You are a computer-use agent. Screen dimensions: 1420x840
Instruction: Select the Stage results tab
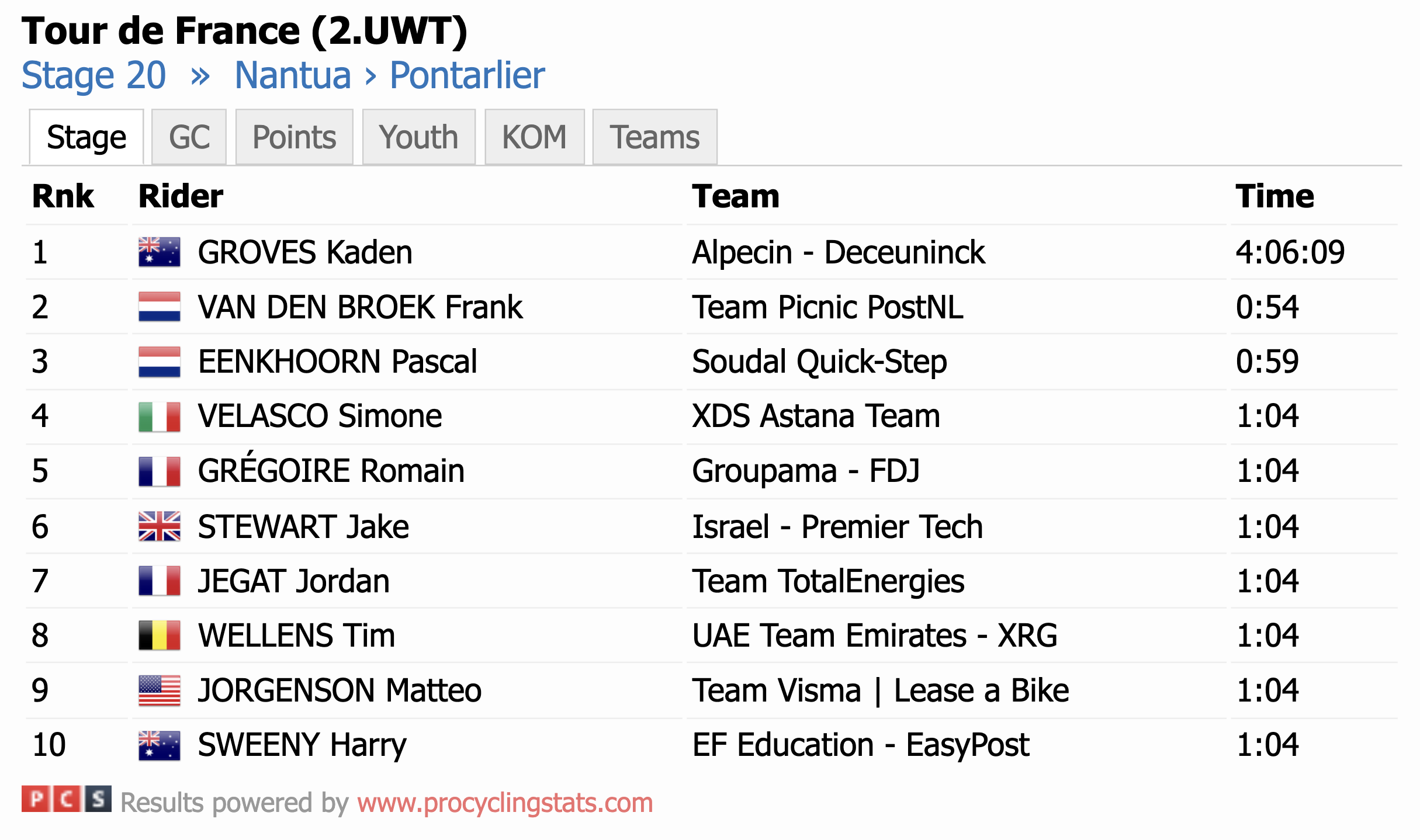click(86, 137)
